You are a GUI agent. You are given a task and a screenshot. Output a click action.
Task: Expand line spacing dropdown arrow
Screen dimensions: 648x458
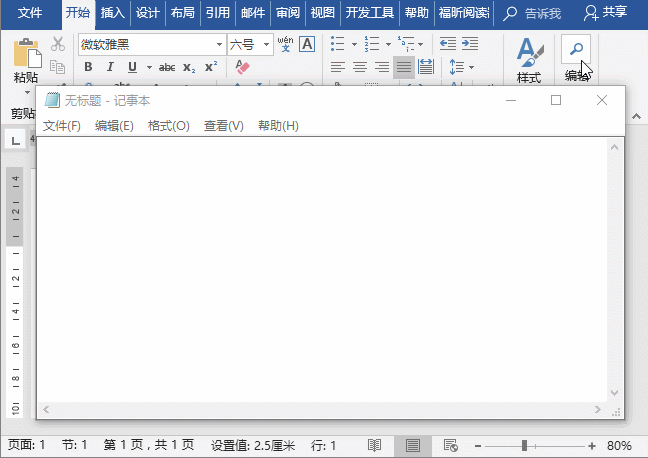(x=472, y=67)
